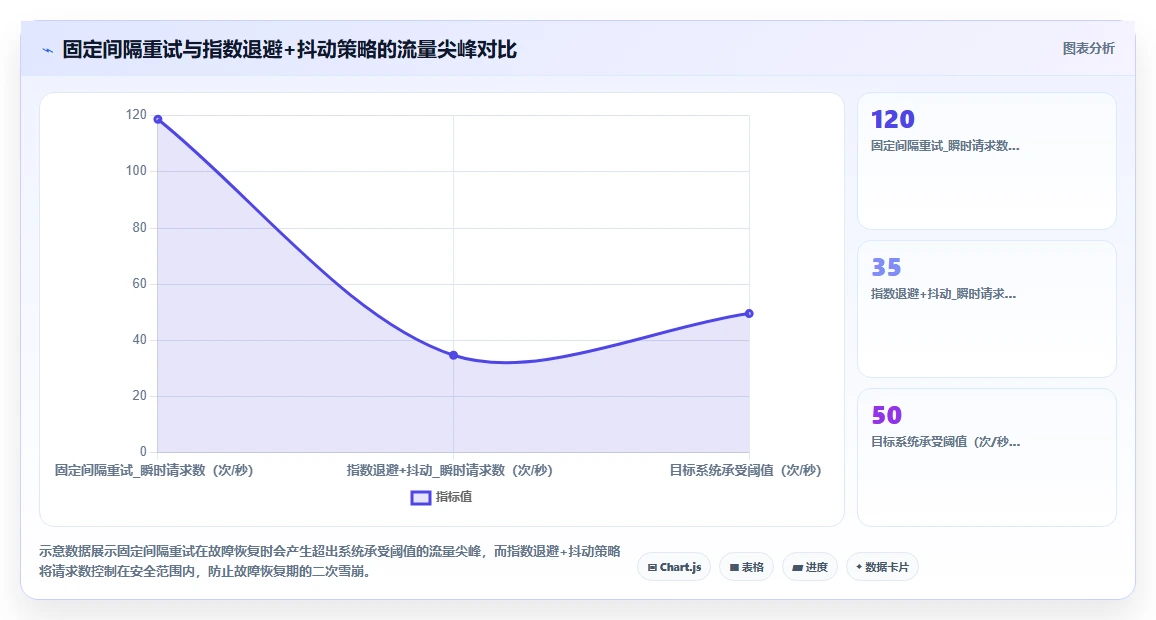Click the 指数退避+抖动_瞬时请求数 x-axis label
Screen dimensions: 1156x620
tap(450, 470)
